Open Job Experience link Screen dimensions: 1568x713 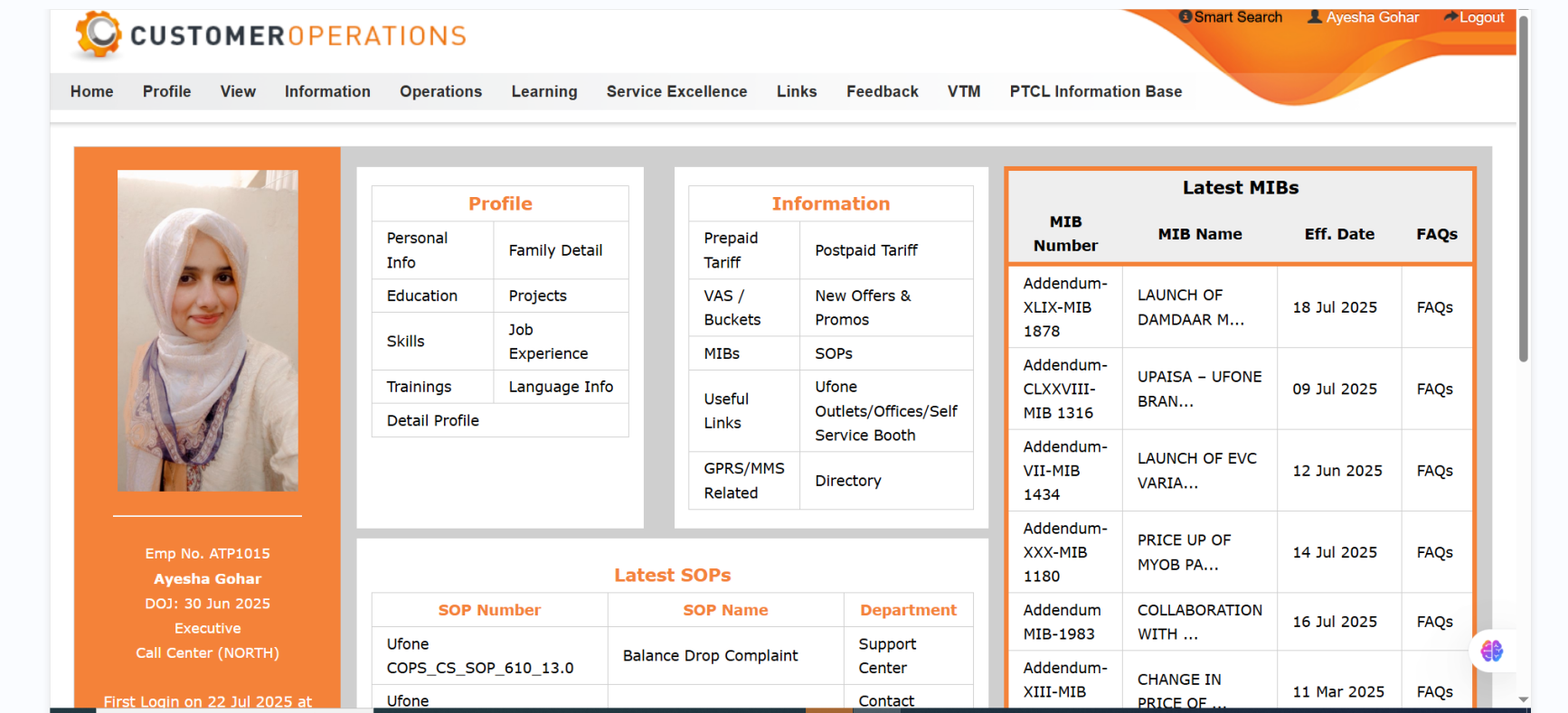pos(548,342)
